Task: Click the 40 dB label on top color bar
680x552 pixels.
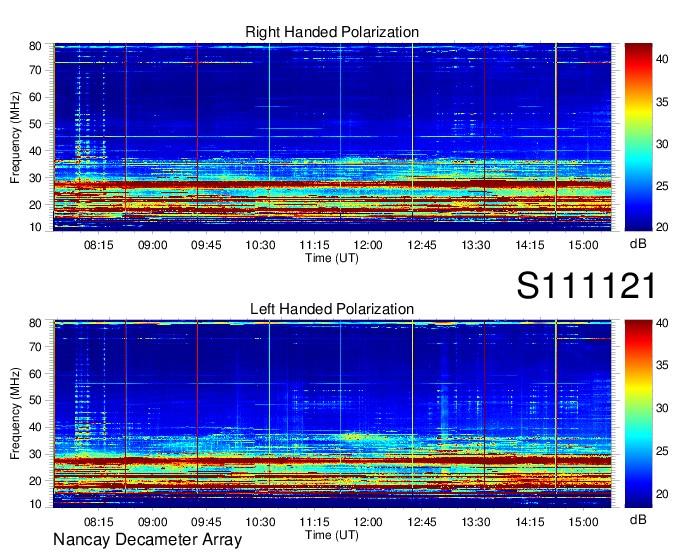Action: 662,59
